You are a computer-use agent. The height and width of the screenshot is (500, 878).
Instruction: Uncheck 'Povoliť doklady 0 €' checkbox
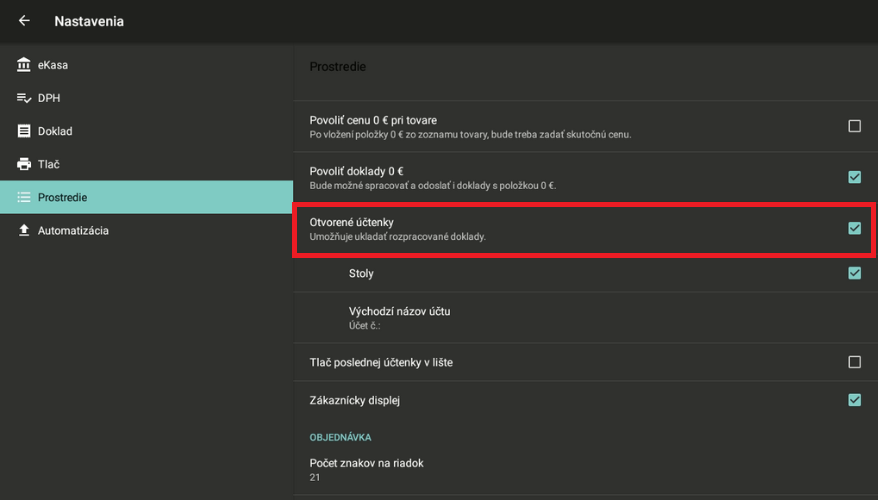(x=854, y=177)
